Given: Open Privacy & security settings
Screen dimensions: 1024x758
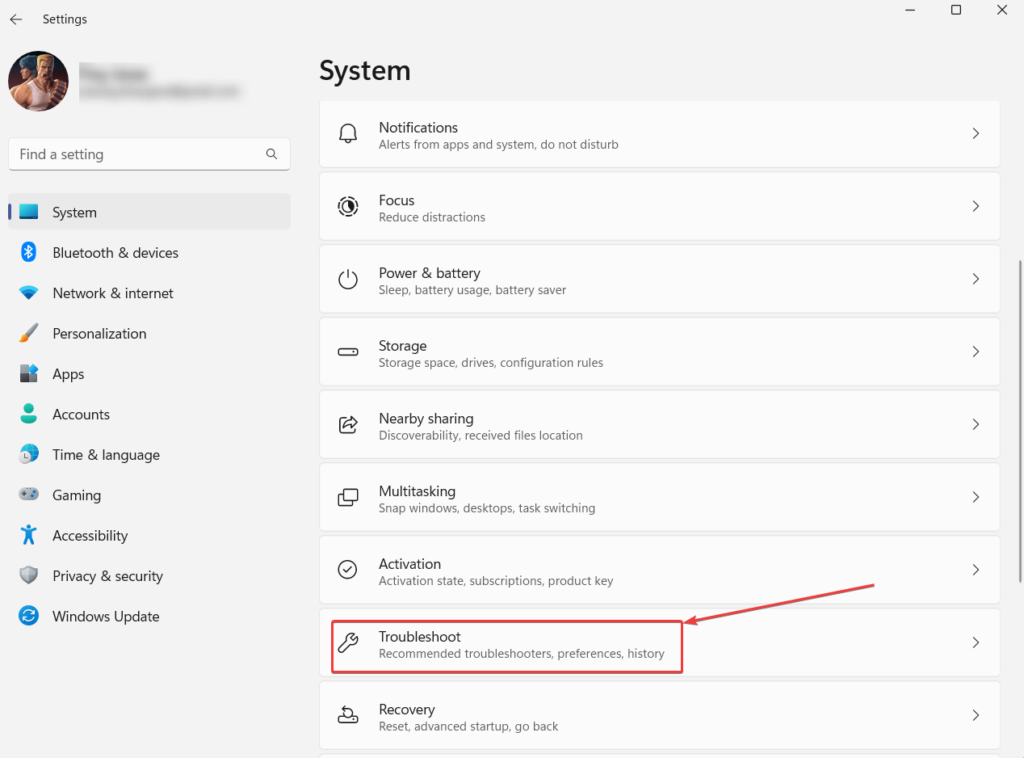Looking at the screenshot, I should [x=107, y=576].
